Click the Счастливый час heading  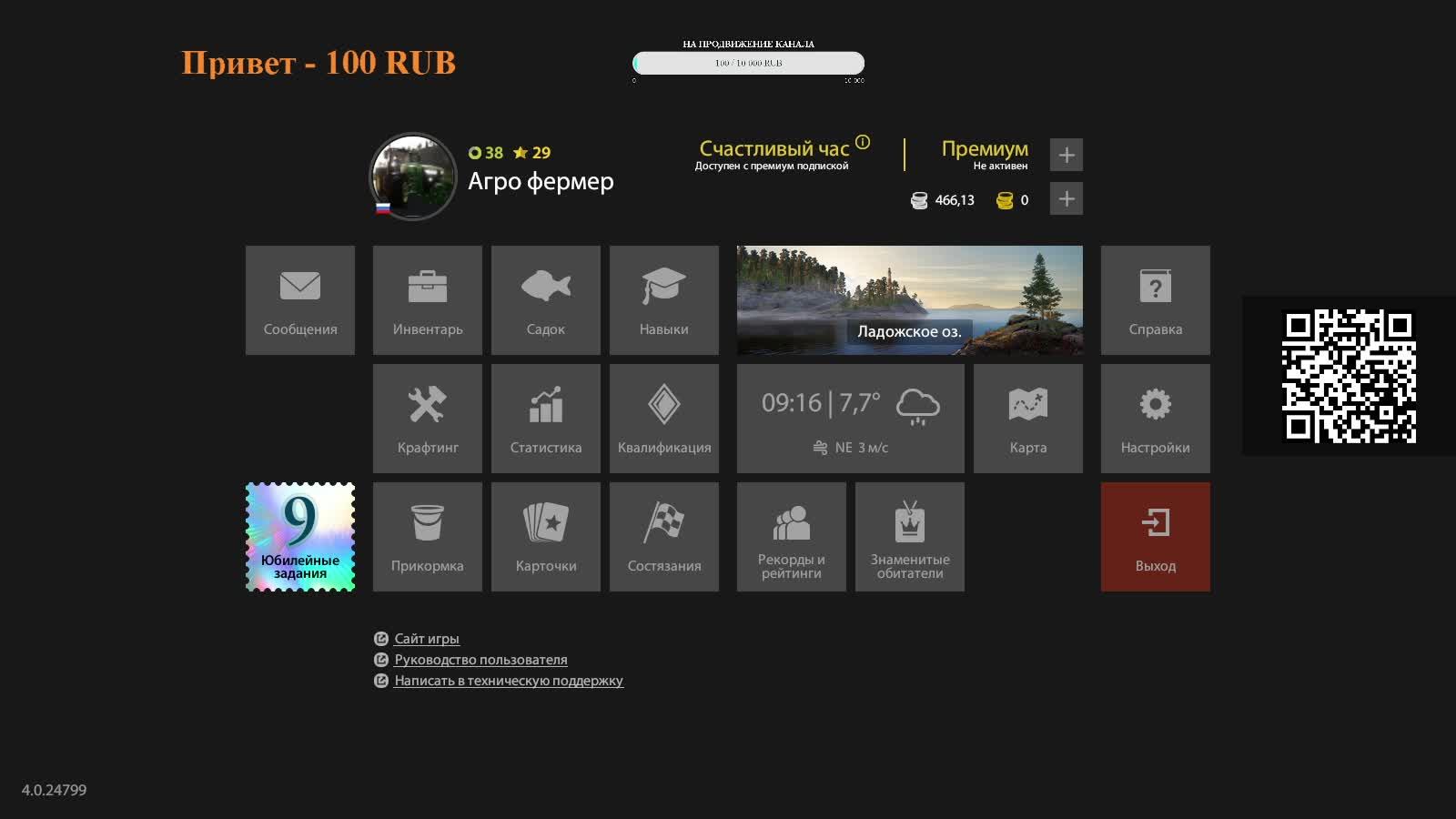point(773,148)
